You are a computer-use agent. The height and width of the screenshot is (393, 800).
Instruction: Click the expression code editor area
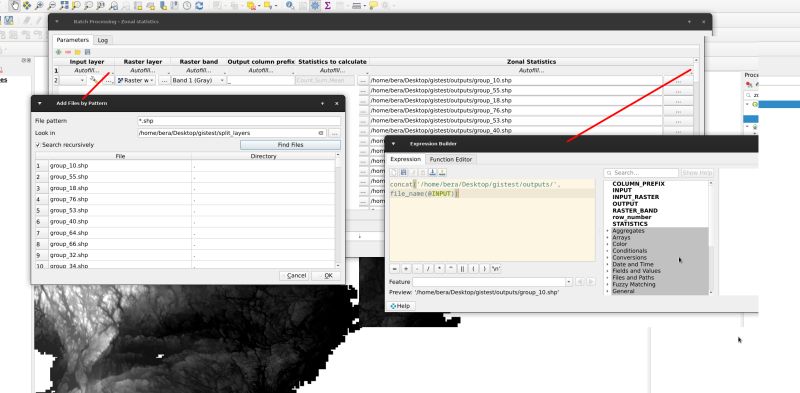click(x=492, y=219)
